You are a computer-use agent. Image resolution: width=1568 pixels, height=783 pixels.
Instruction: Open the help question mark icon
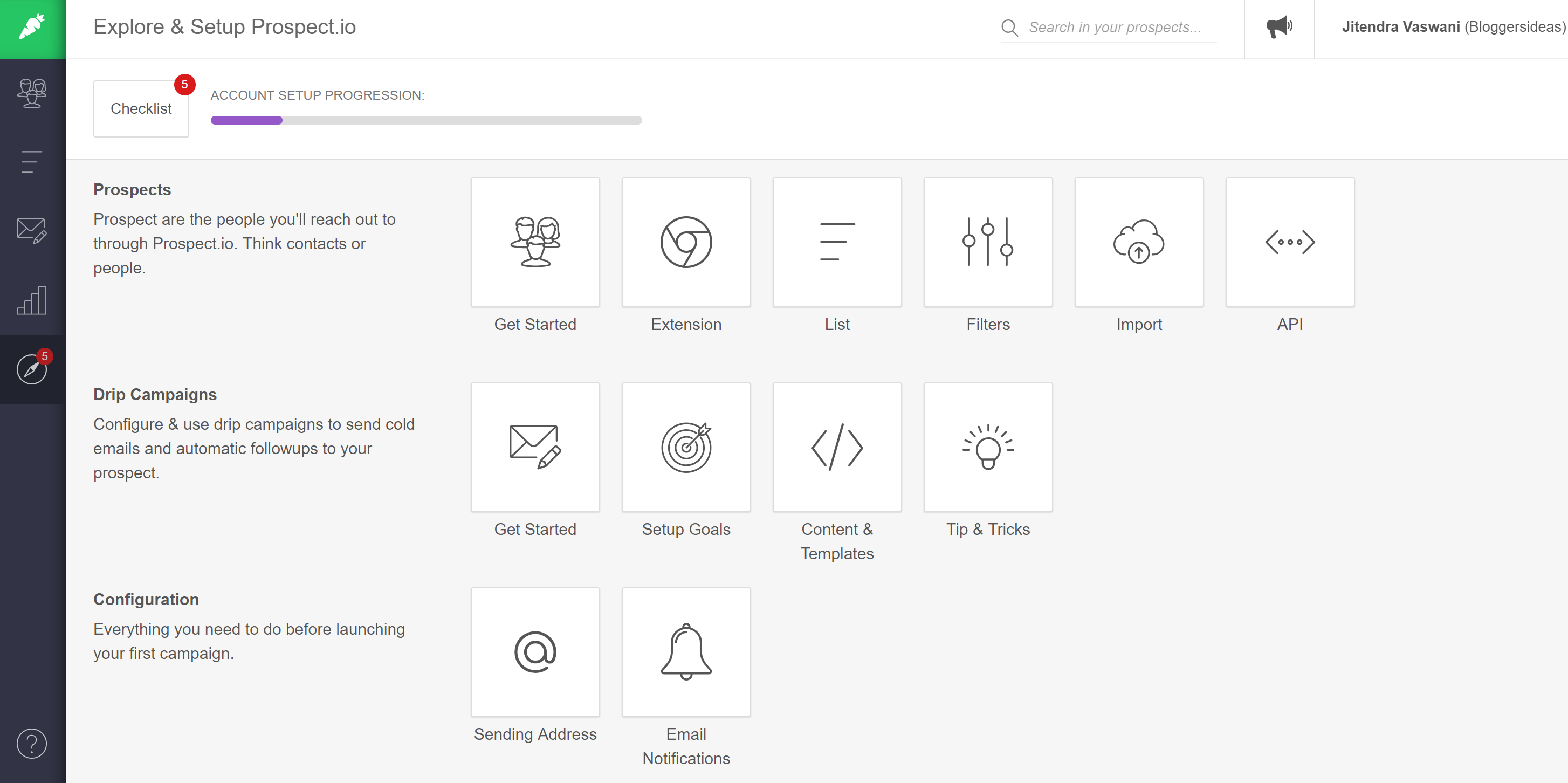pos(32,744)
